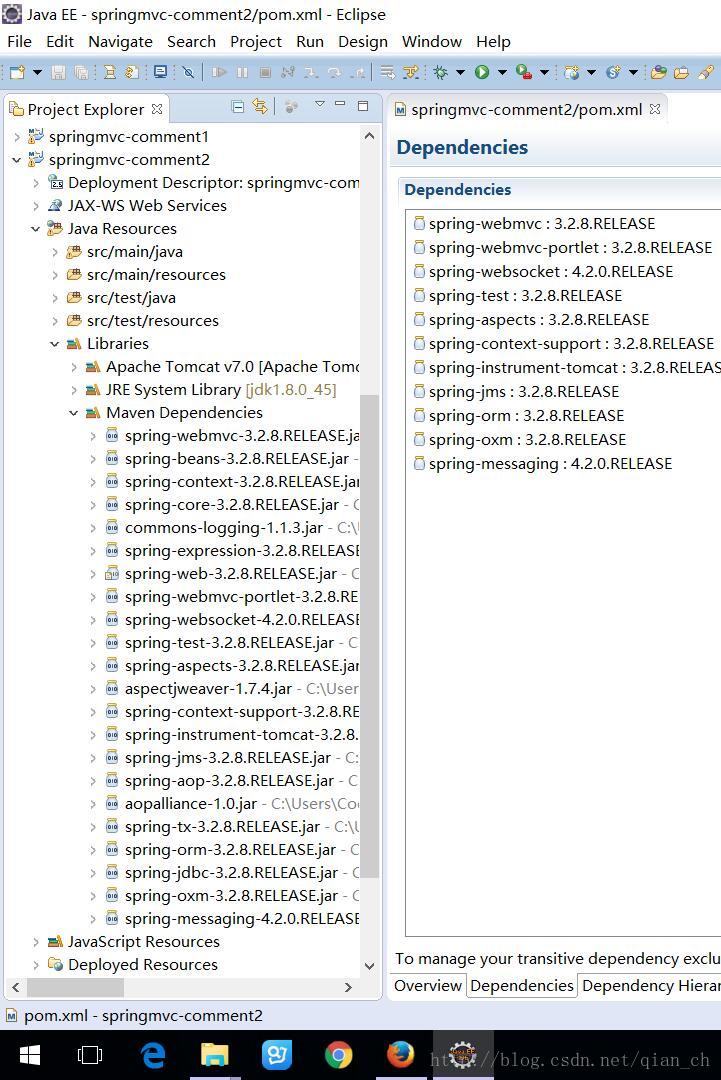Close the springmvc-comment2/pom.xml editor tab
Viewport: 721px width, 1080px height.
[655, 110]
